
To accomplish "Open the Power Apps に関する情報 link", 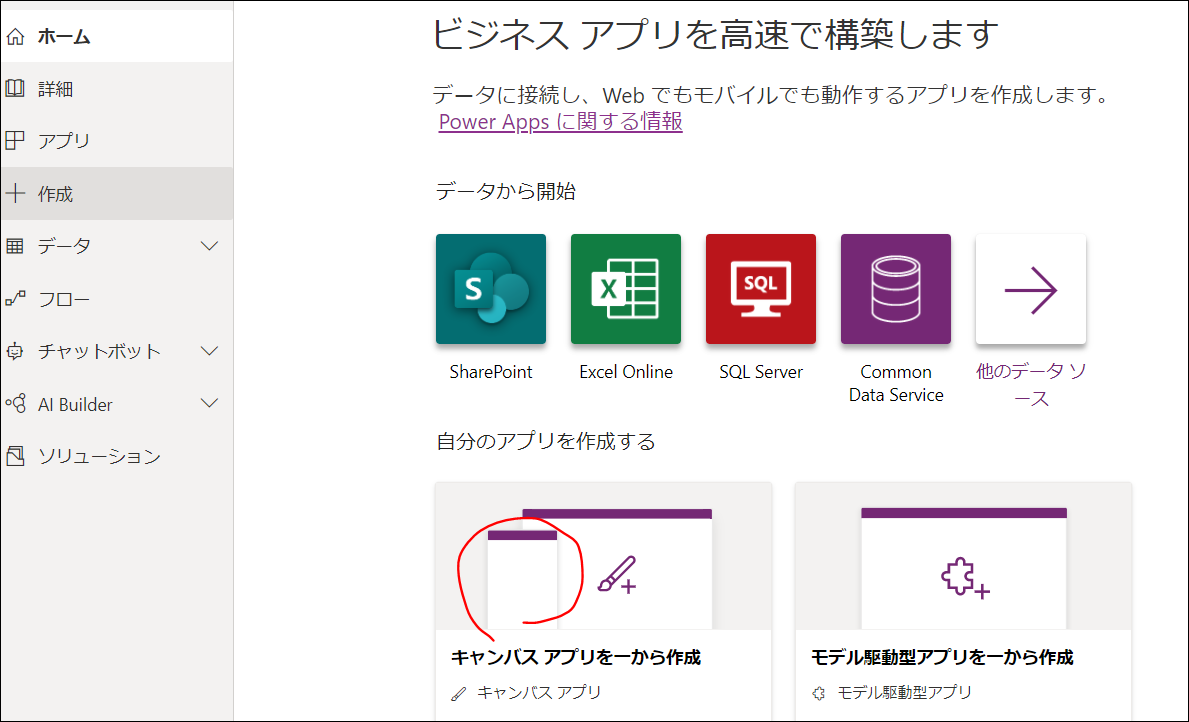I will [x=560, y=122].
